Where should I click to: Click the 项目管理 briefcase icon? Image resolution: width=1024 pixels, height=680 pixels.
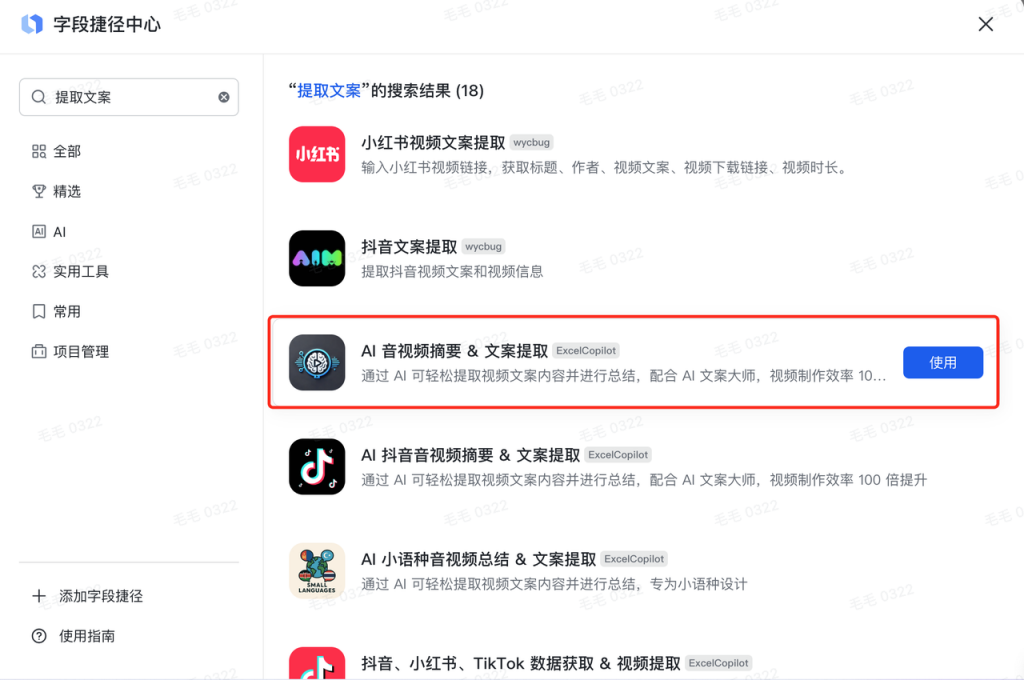click(39, 351)
